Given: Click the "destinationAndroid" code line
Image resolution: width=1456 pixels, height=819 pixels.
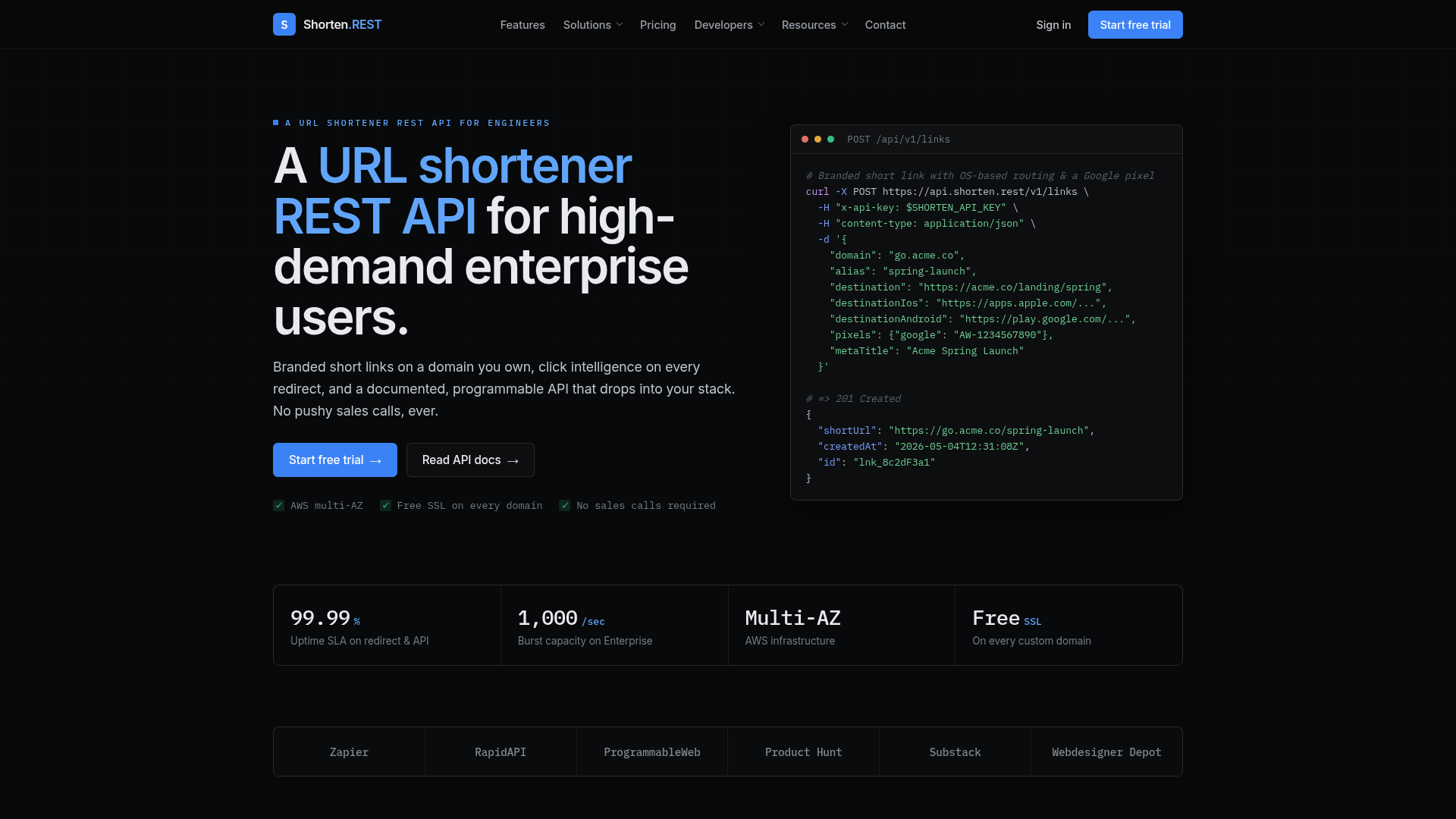Looking at the screenshot, I should point(983,319).
